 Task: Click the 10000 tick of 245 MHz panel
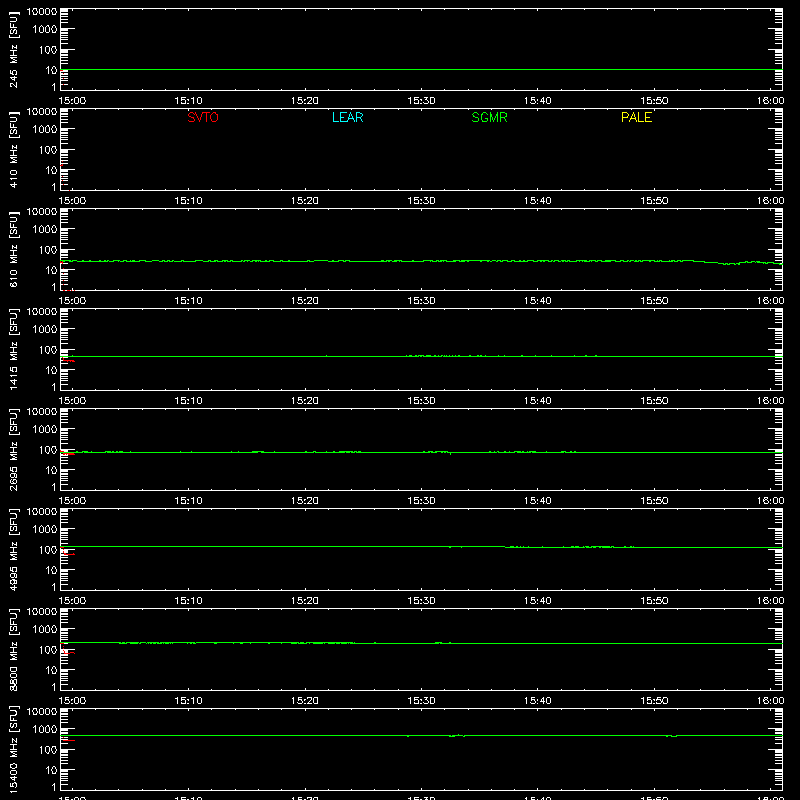point(42,12)
